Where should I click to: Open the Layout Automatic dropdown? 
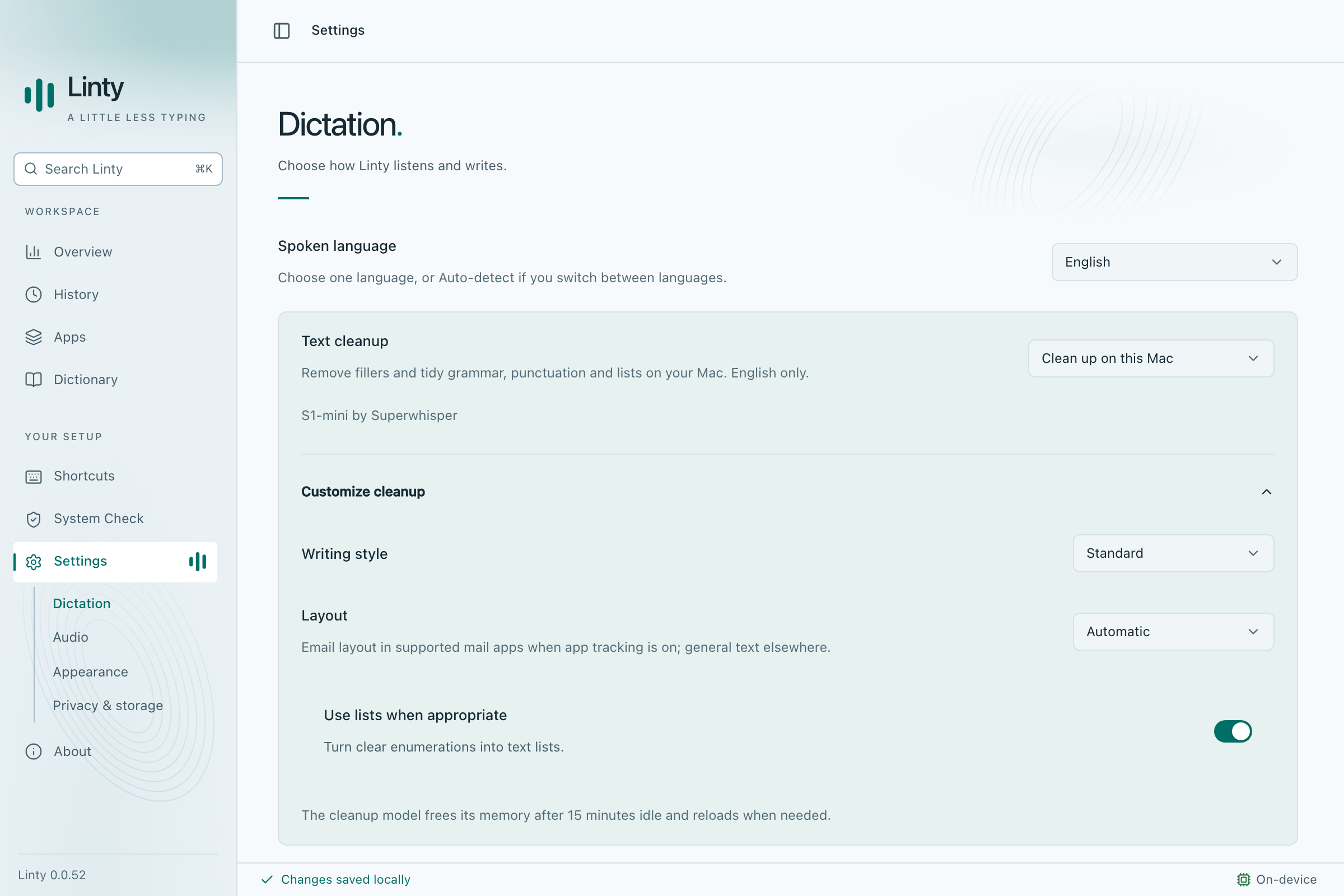(1173, 632)
